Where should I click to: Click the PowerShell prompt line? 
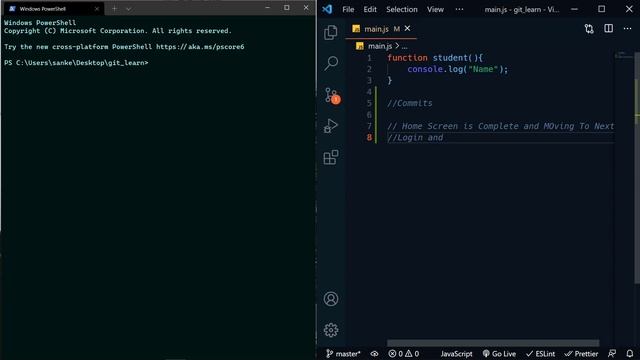click(76, 63)
